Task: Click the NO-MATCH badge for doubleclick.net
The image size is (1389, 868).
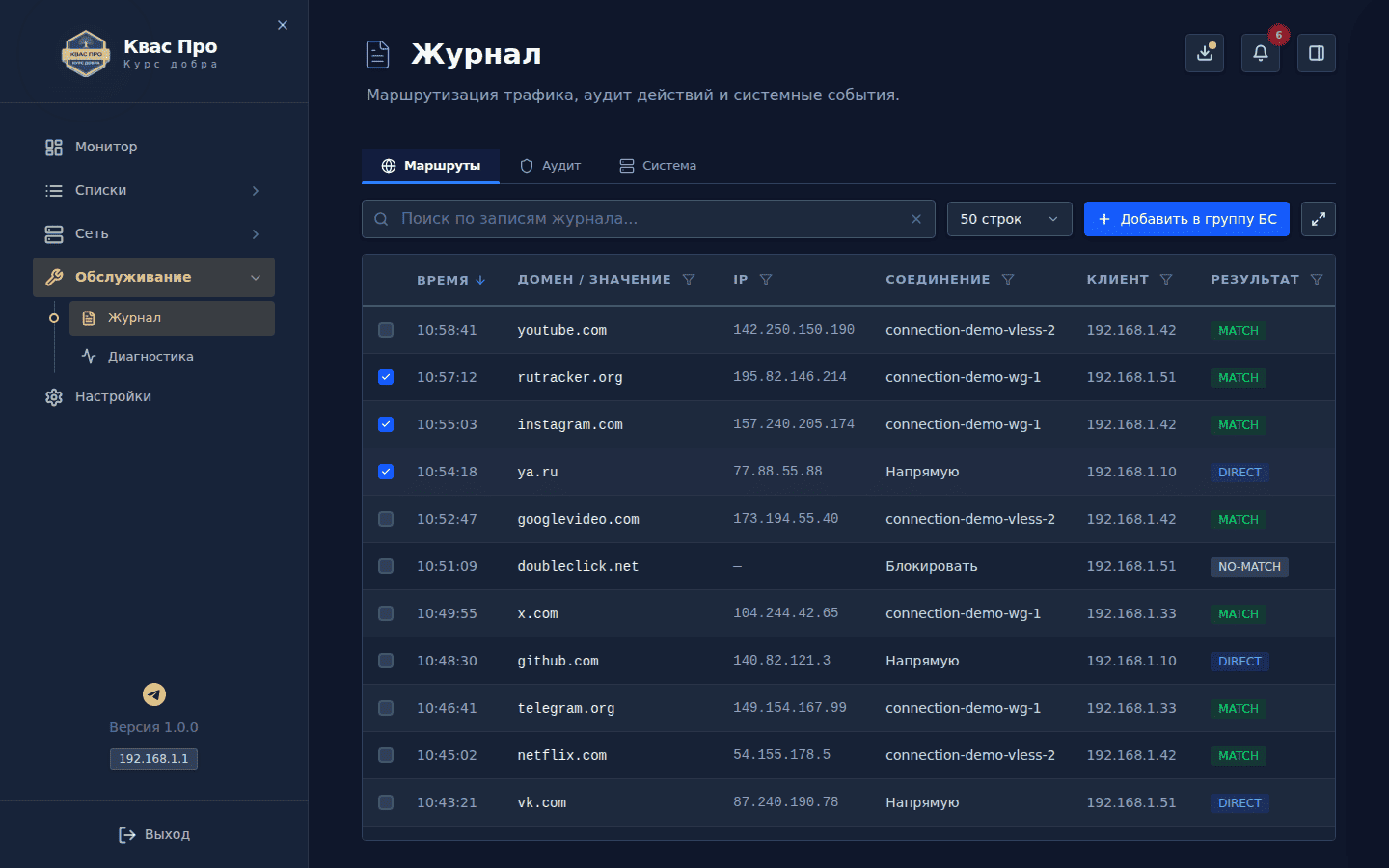Action: tap(1249, 567)
